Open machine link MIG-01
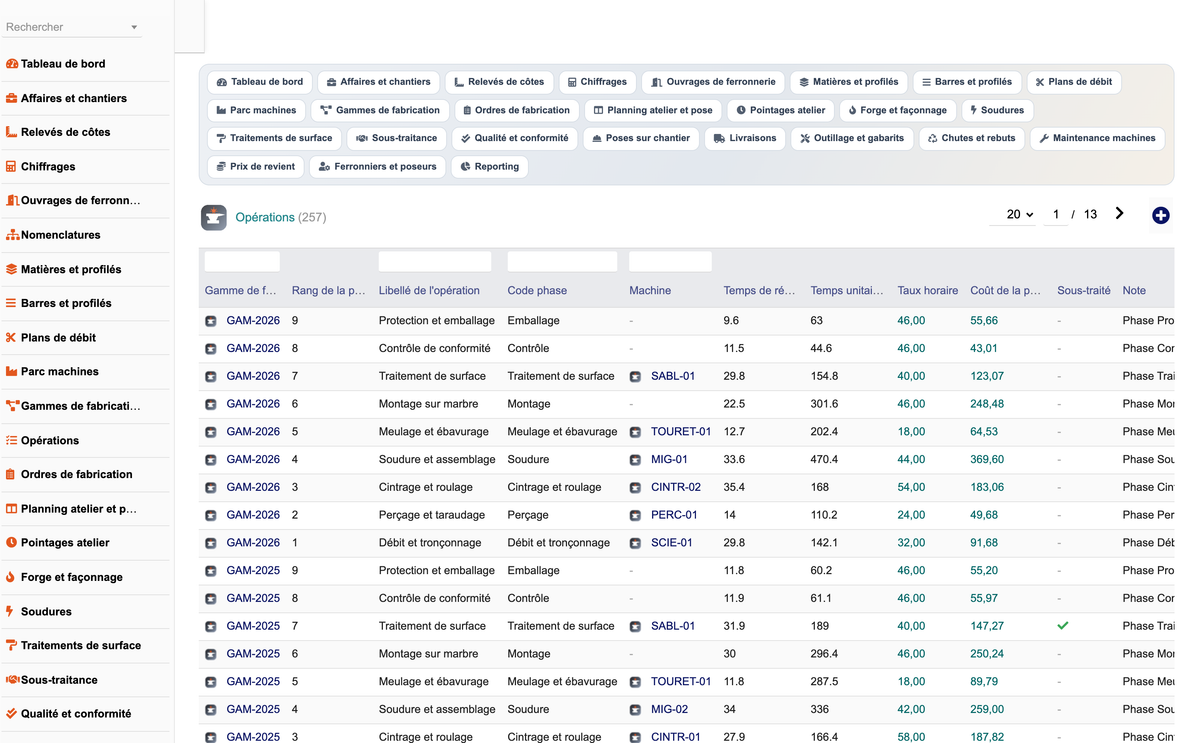This screenshot has height=743, width=1200. [669, 460]
